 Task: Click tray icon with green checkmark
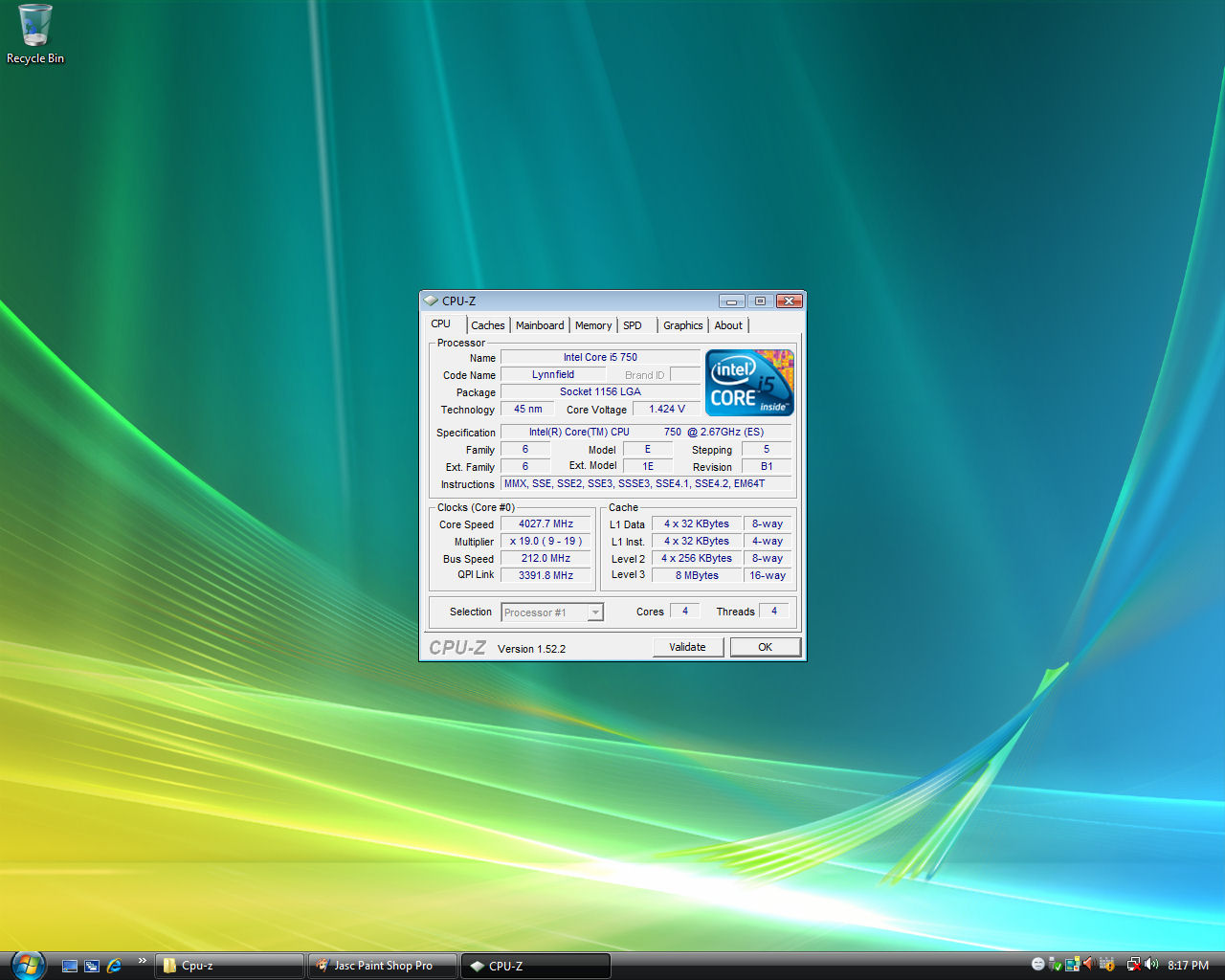point(1055,965)
